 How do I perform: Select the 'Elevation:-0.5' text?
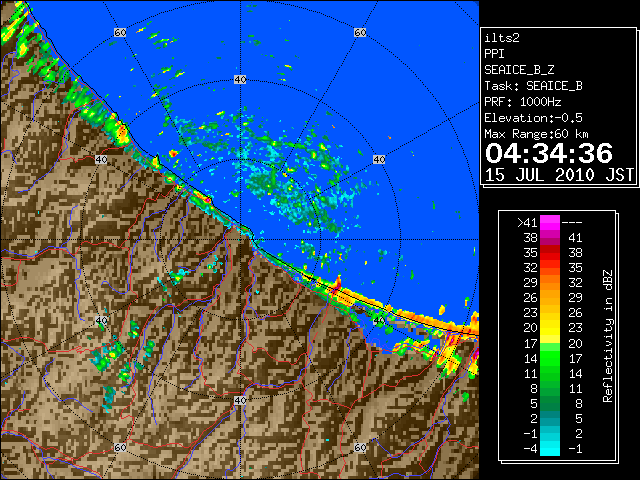pos(533,118)
